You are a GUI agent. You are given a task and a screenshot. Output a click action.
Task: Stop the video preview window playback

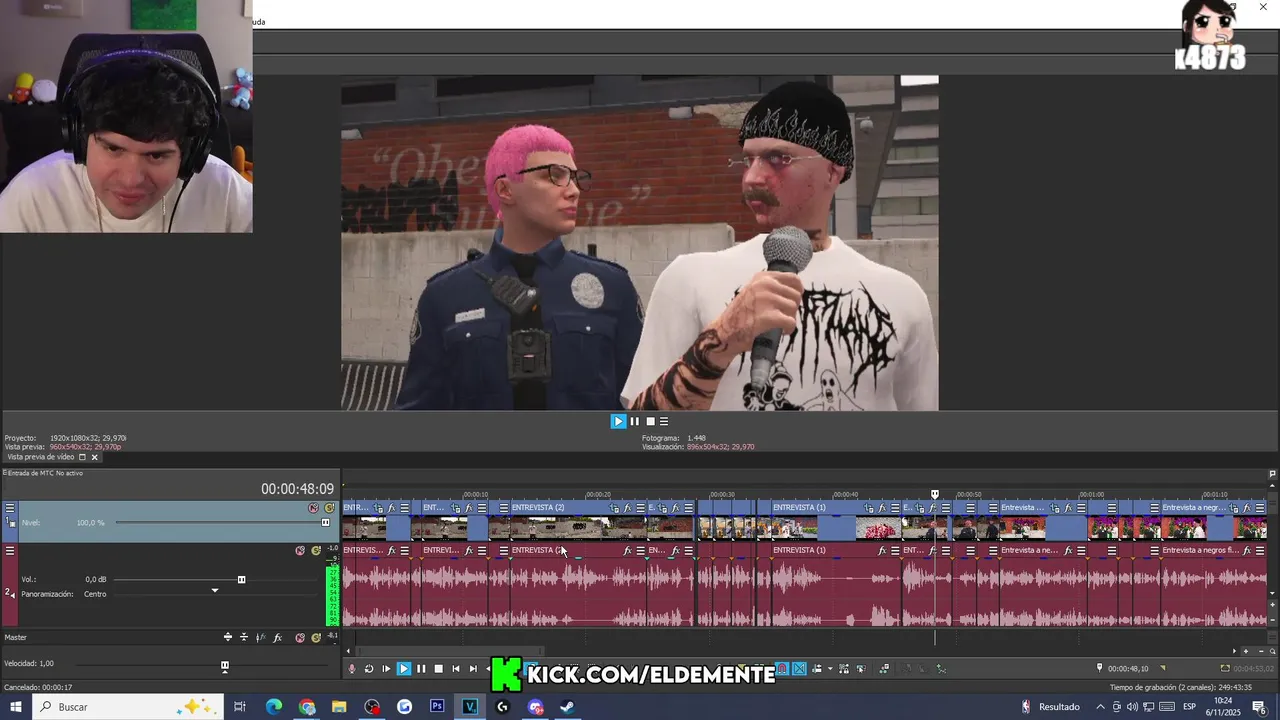[650, 421]
